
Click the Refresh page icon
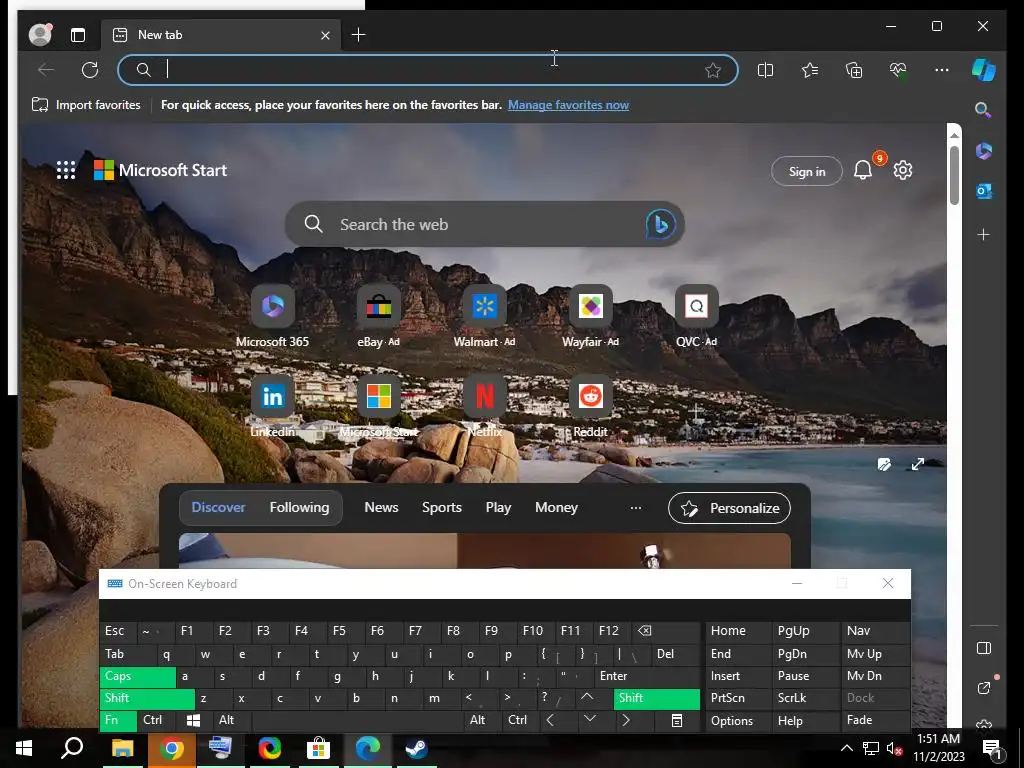[x=90, y=70]
